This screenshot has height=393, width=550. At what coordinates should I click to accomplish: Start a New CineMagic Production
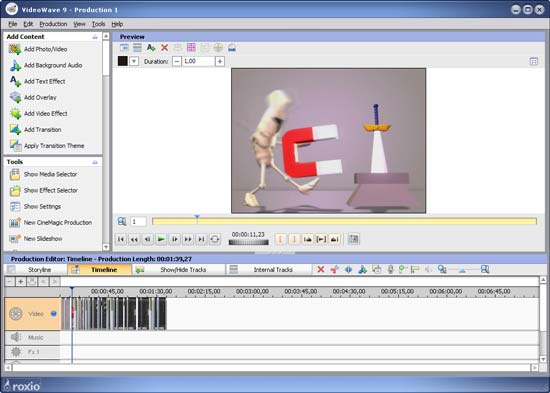point(58,223)
